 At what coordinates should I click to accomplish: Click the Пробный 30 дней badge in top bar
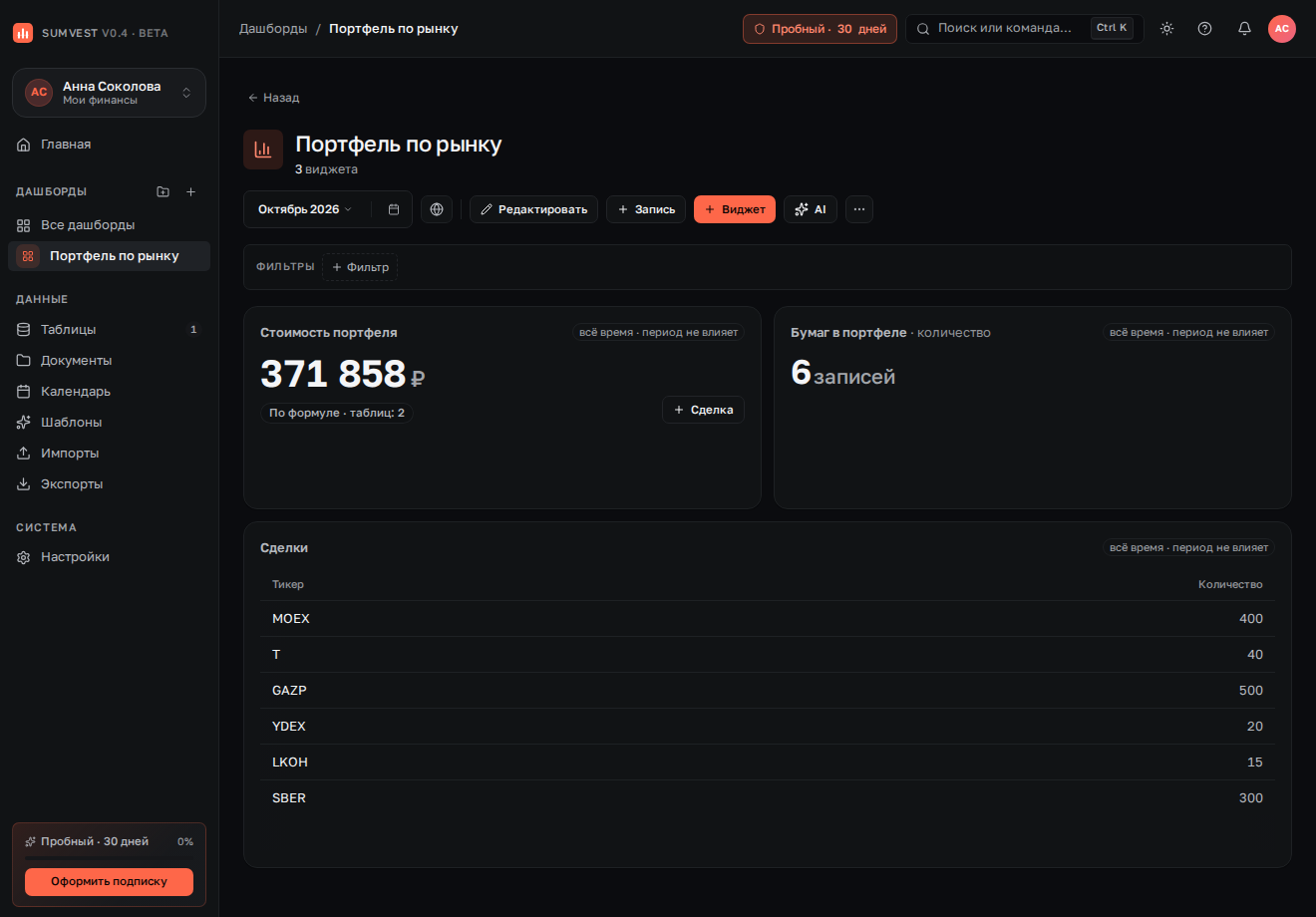820,29
